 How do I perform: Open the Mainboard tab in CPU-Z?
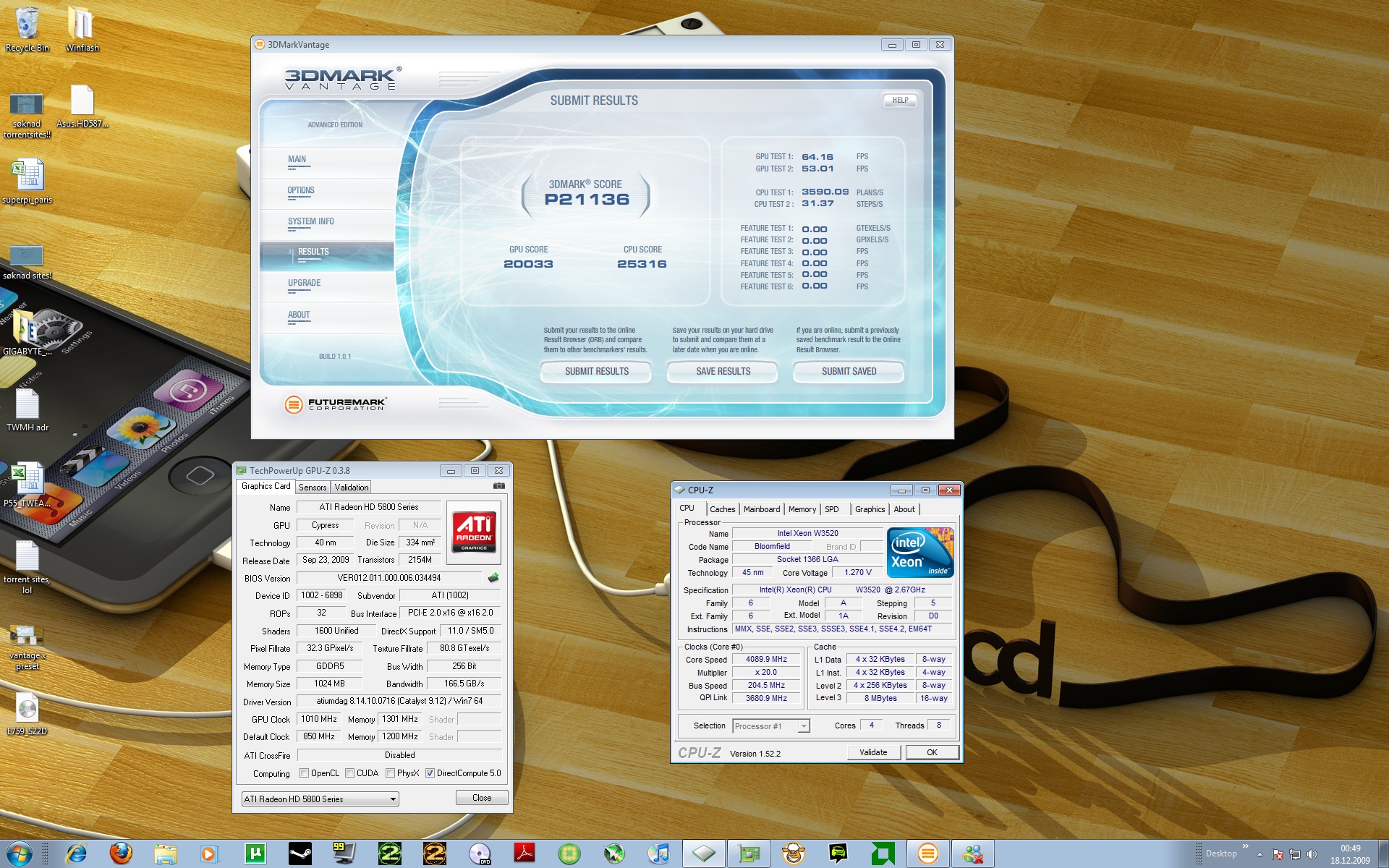pyautogui.click(x=762, y=509)
